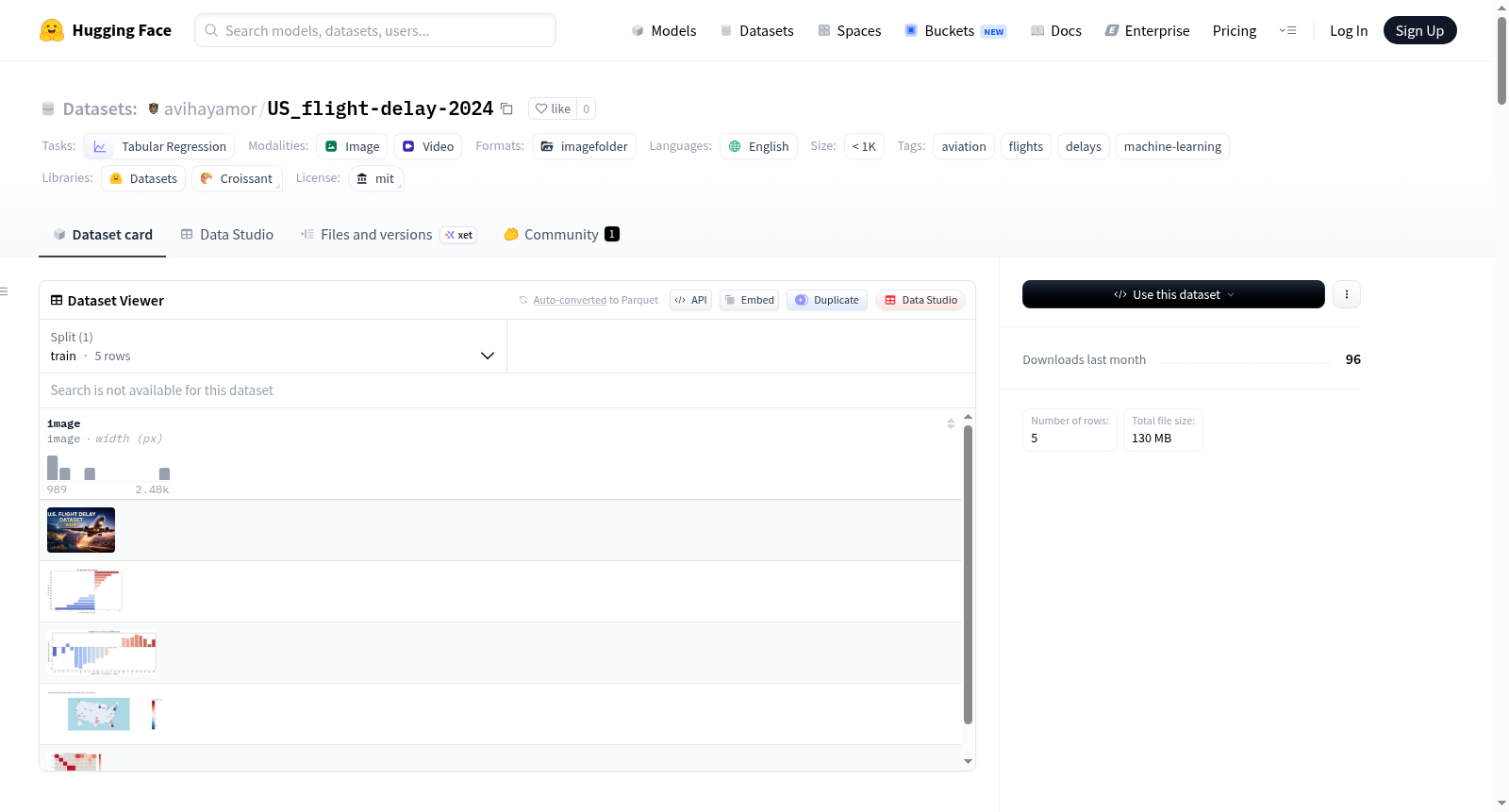Select the Image modality tag
Screen dimensions: 1509x812
(x=352, y=146)
